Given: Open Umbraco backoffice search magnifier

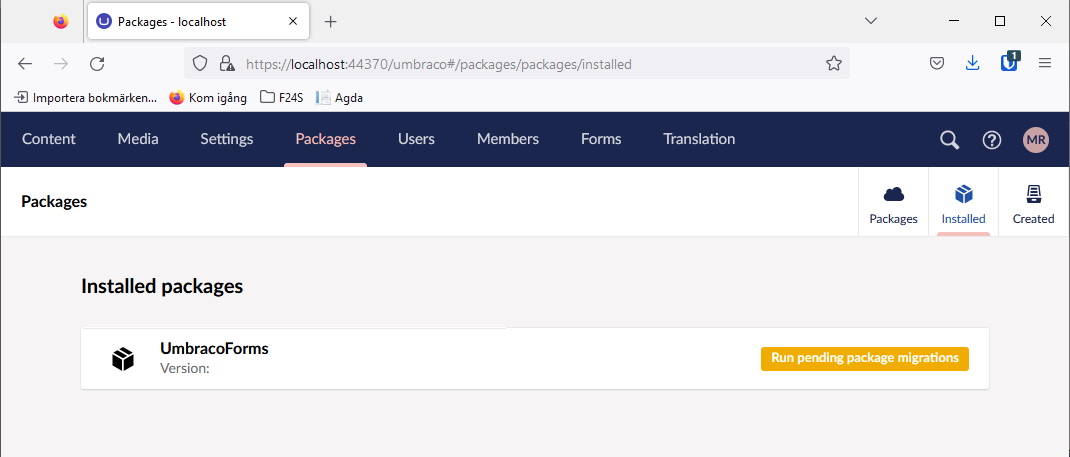Looking at the screenshot, I should click(949, 140).
